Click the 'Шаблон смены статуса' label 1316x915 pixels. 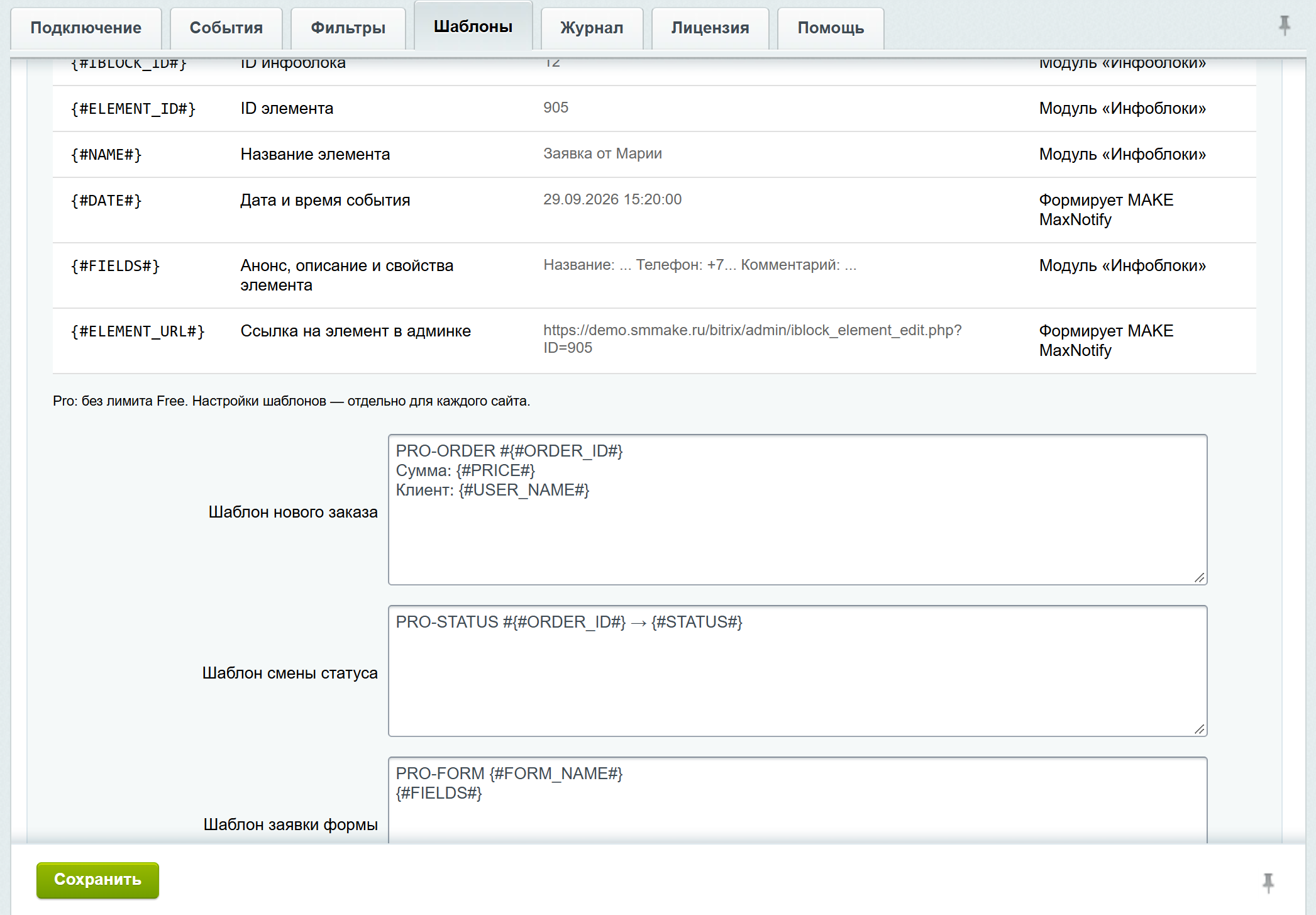(290, 673)
